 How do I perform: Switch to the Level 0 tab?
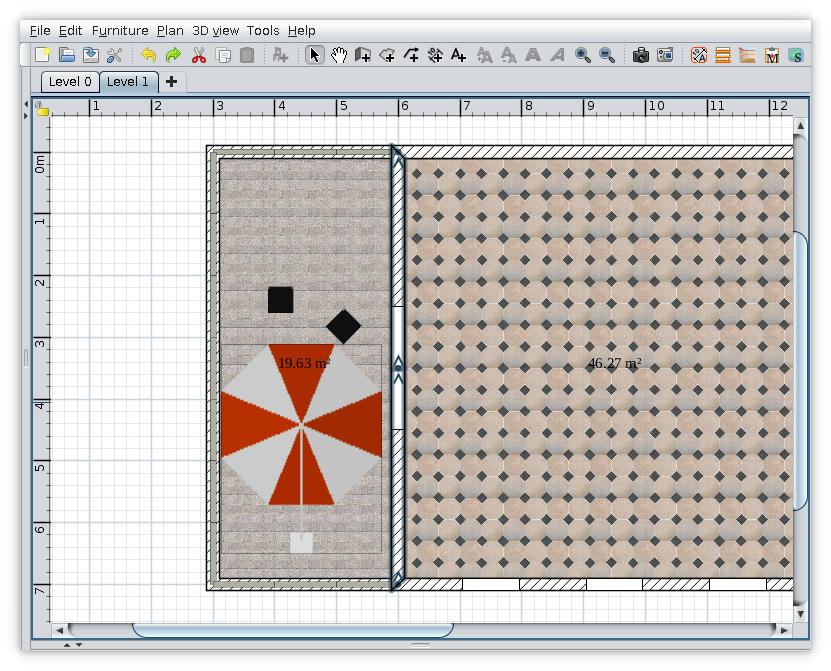70,82
